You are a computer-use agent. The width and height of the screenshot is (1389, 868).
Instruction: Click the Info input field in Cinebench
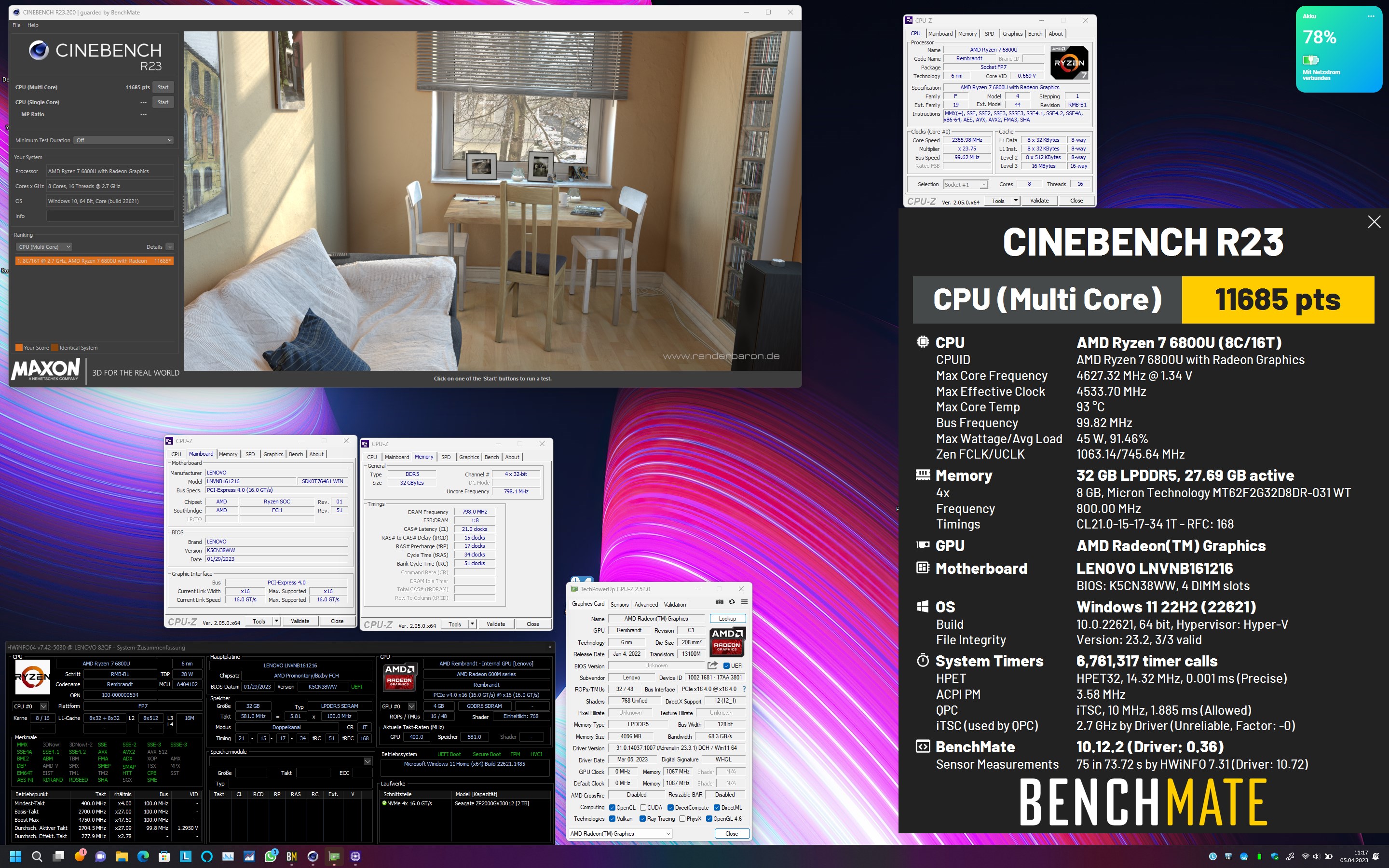(110, 216)
